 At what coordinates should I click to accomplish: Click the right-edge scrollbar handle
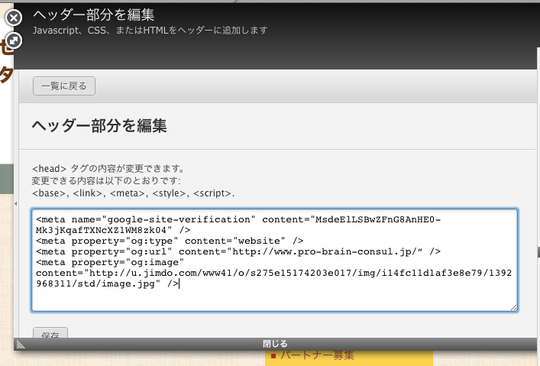pos(538,252)
